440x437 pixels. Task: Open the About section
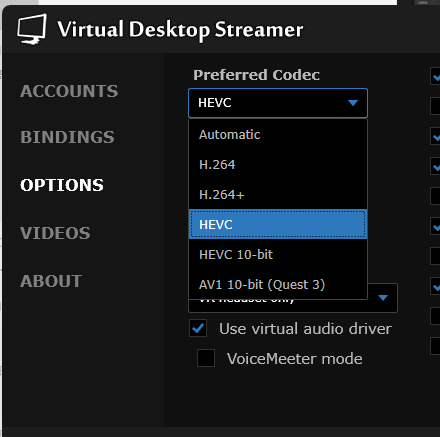(51, 281)
